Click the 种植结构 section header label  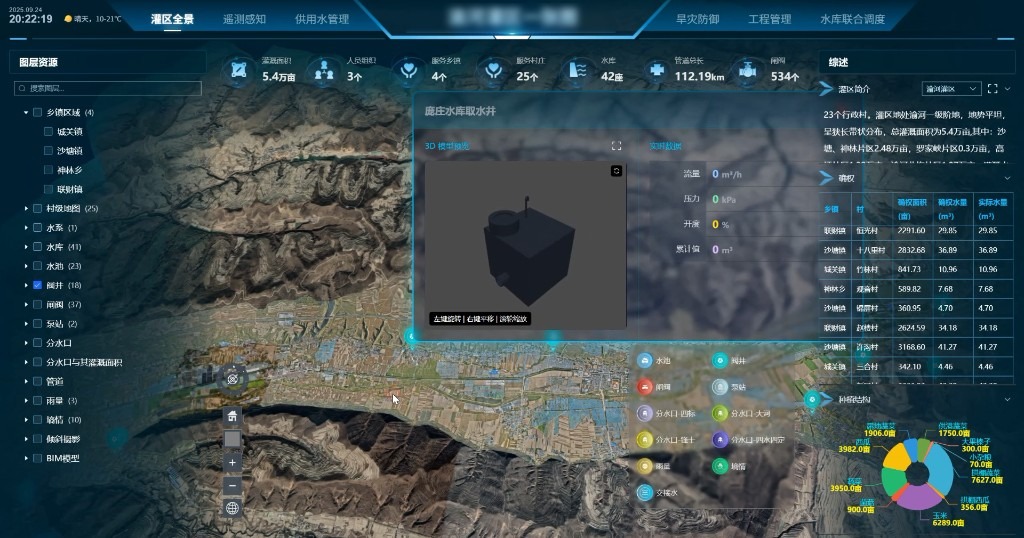click(x=854, y=399)
